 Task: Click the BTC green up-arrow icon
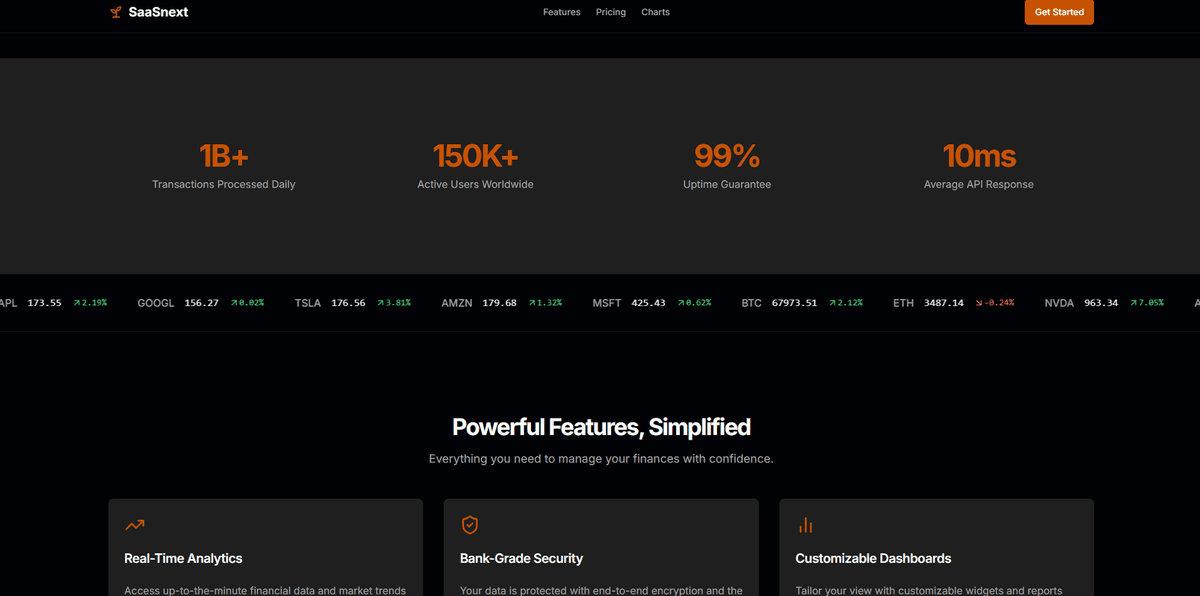coord(832,302)
